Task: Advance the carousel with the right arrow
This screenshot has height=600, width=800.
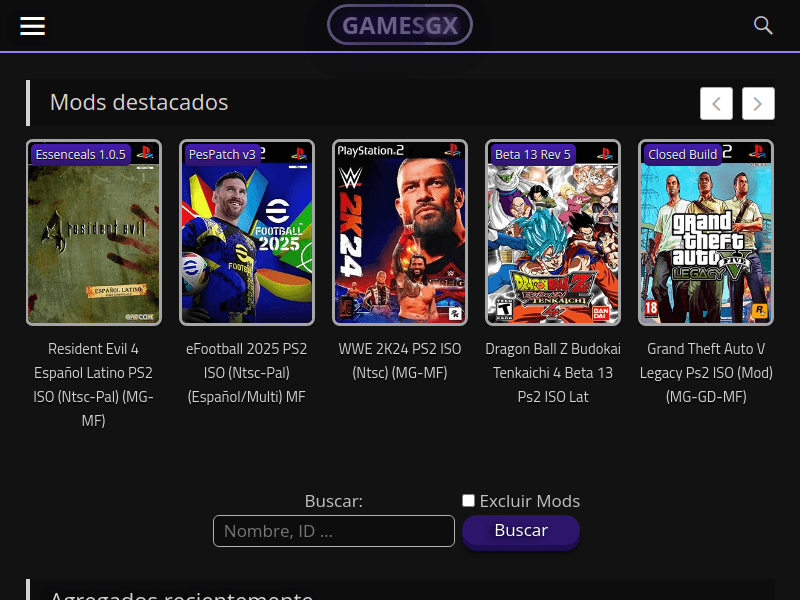Action: (x=758, y=103)
